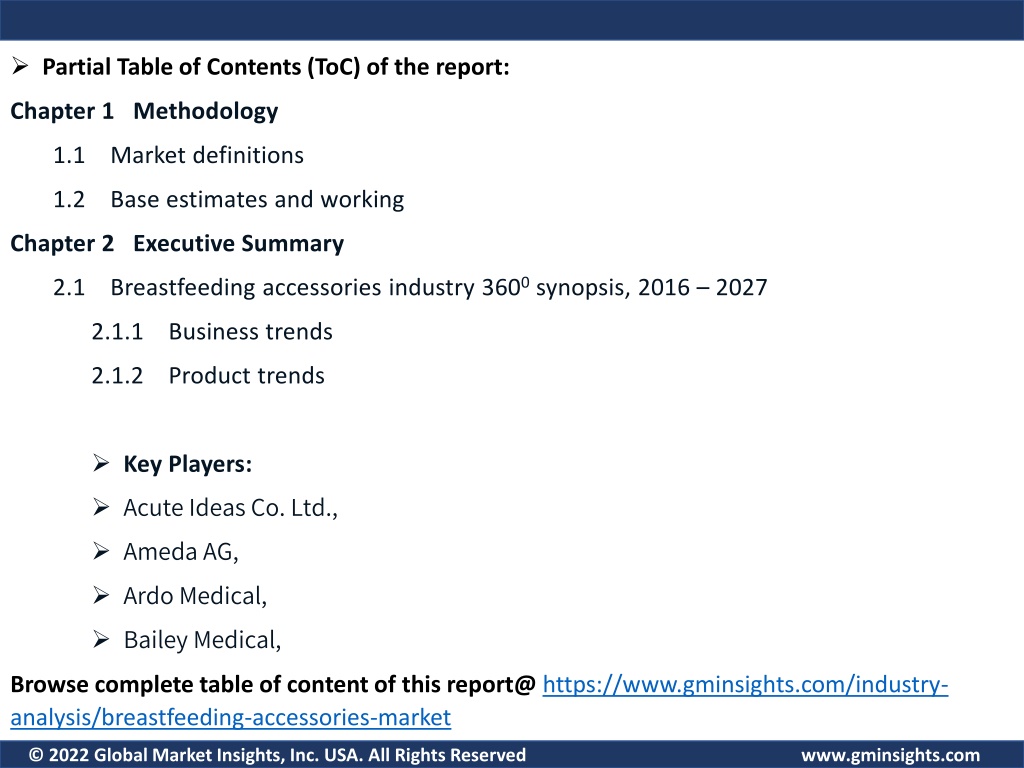Screen dimensions: 1024x768
Task: Click the '2.1.1 Business trends' entry
Action: point(212,332)
